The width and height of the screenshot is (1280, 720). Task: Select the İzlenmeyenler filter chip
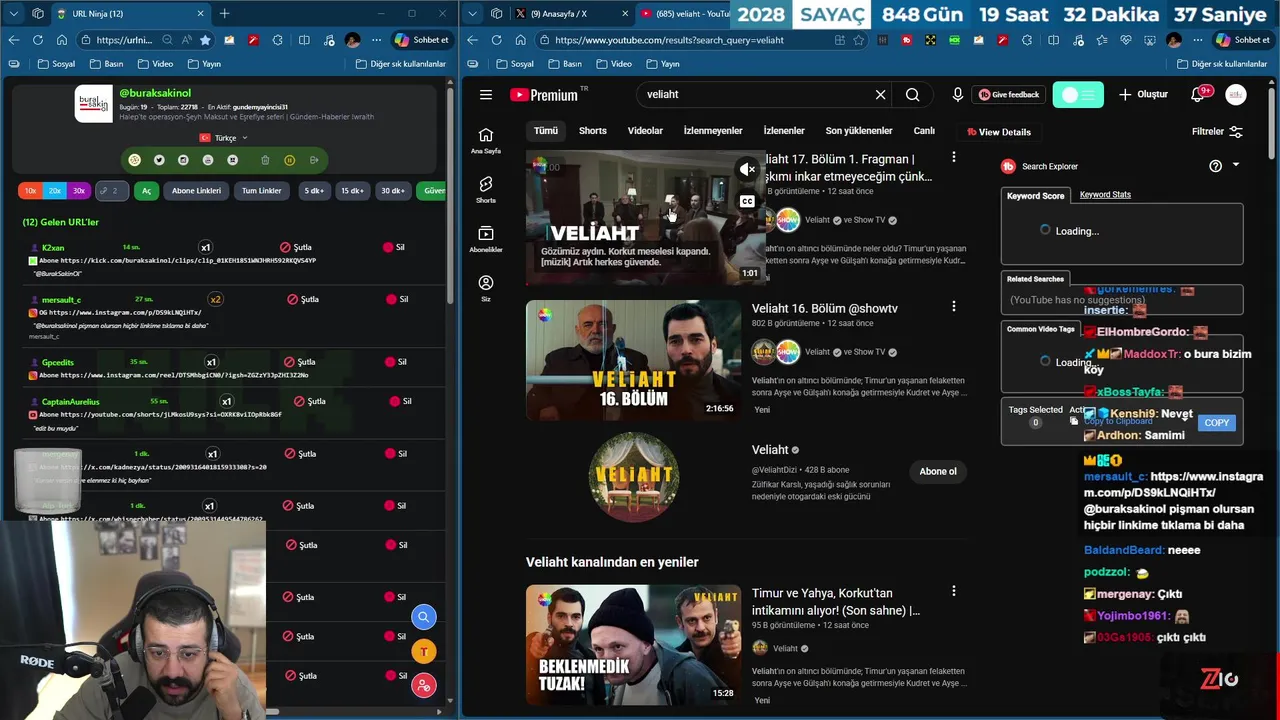(712, 131)
